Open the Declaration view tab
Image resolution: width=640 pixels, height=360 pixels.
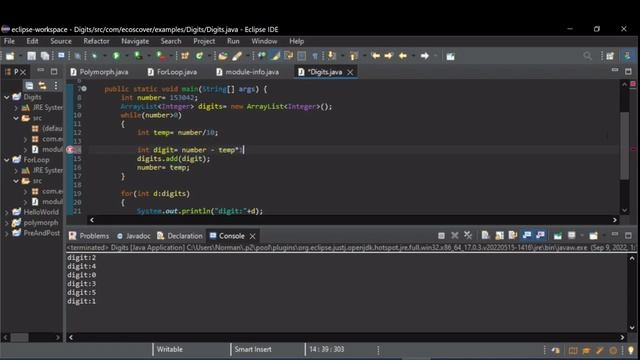pos(180,236)
